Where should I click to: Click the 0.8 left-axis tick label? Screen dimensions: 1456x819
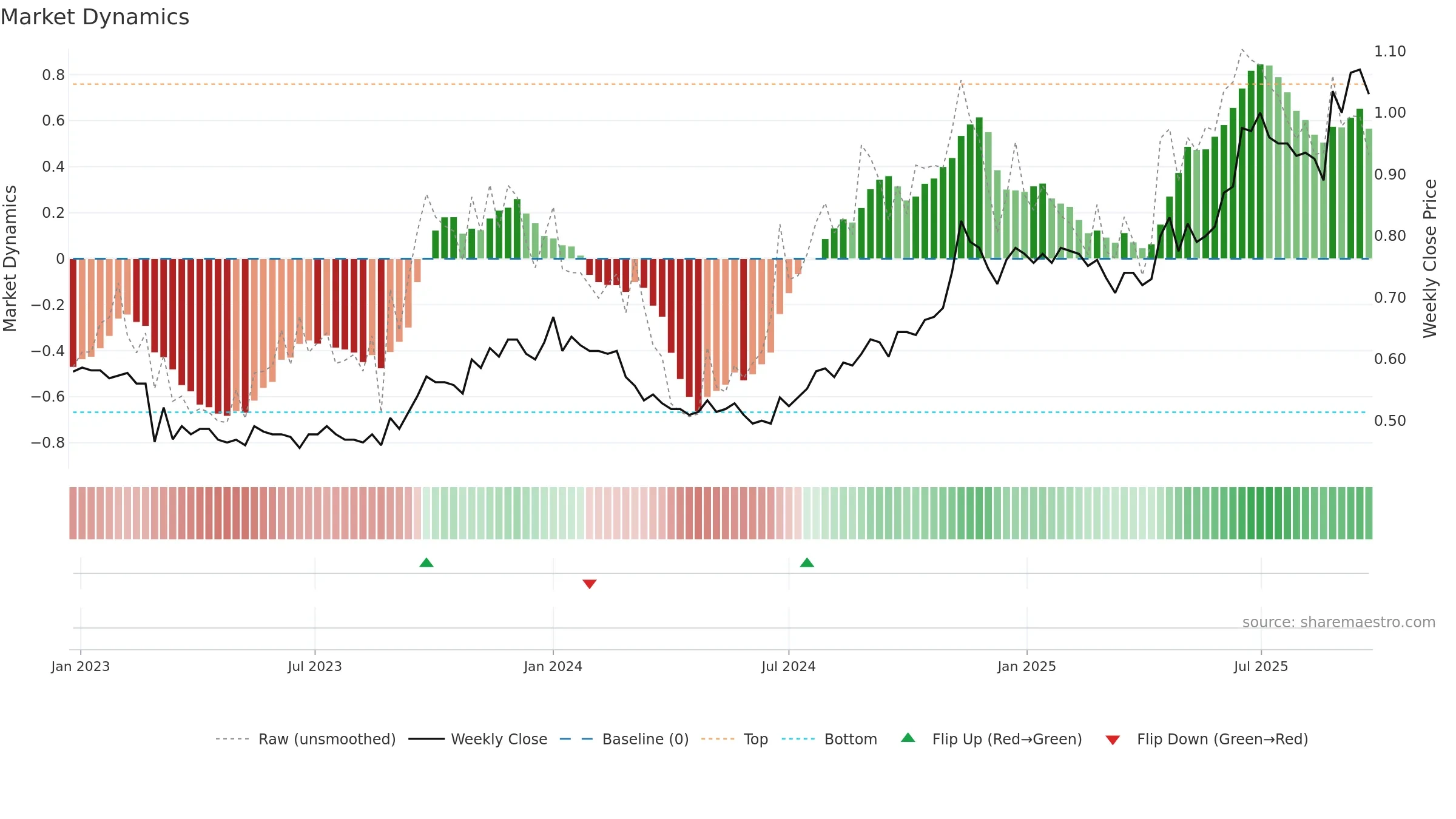(x=53, y=75)
